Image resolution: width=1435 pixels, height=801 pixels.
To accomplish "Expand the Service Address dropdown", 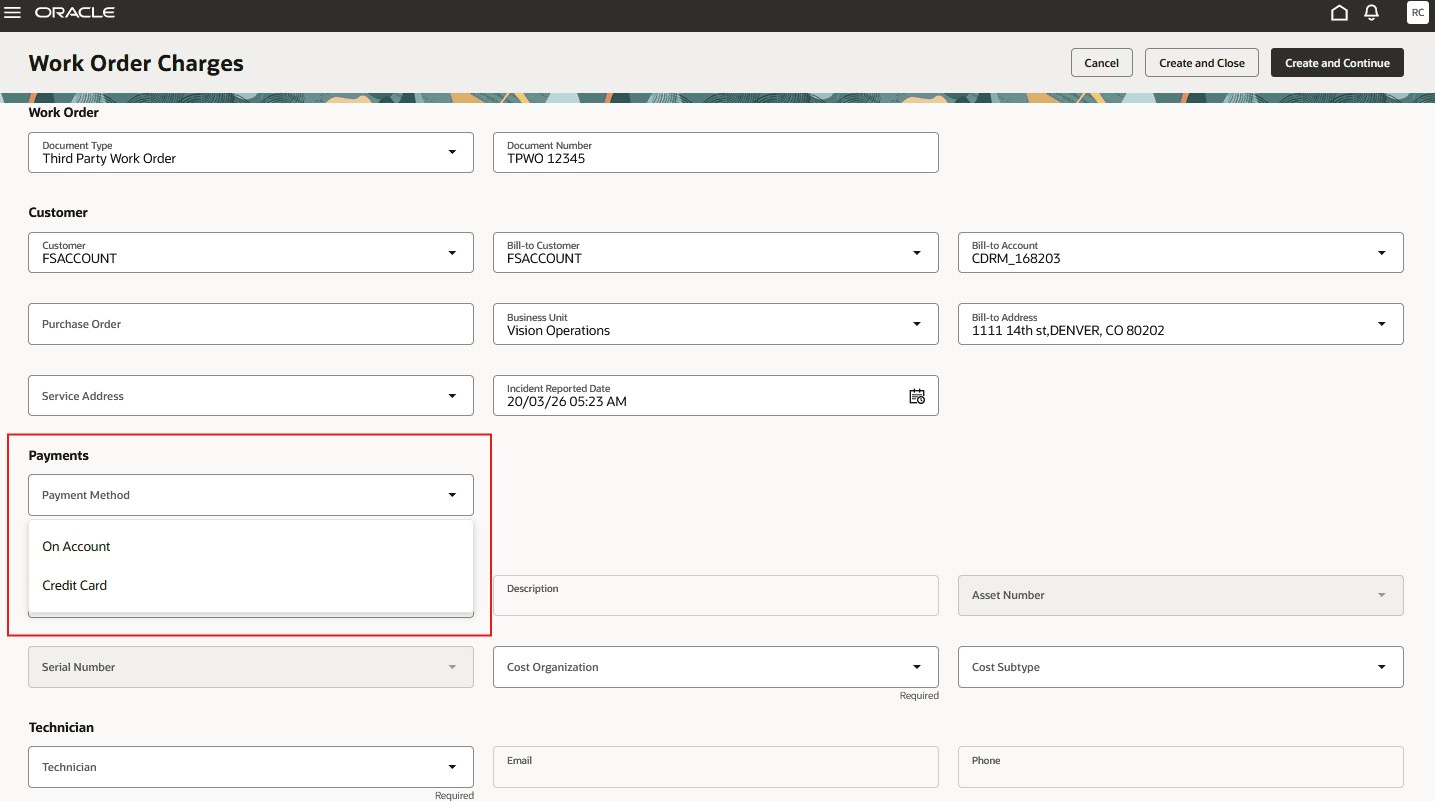I will [452, 396].
